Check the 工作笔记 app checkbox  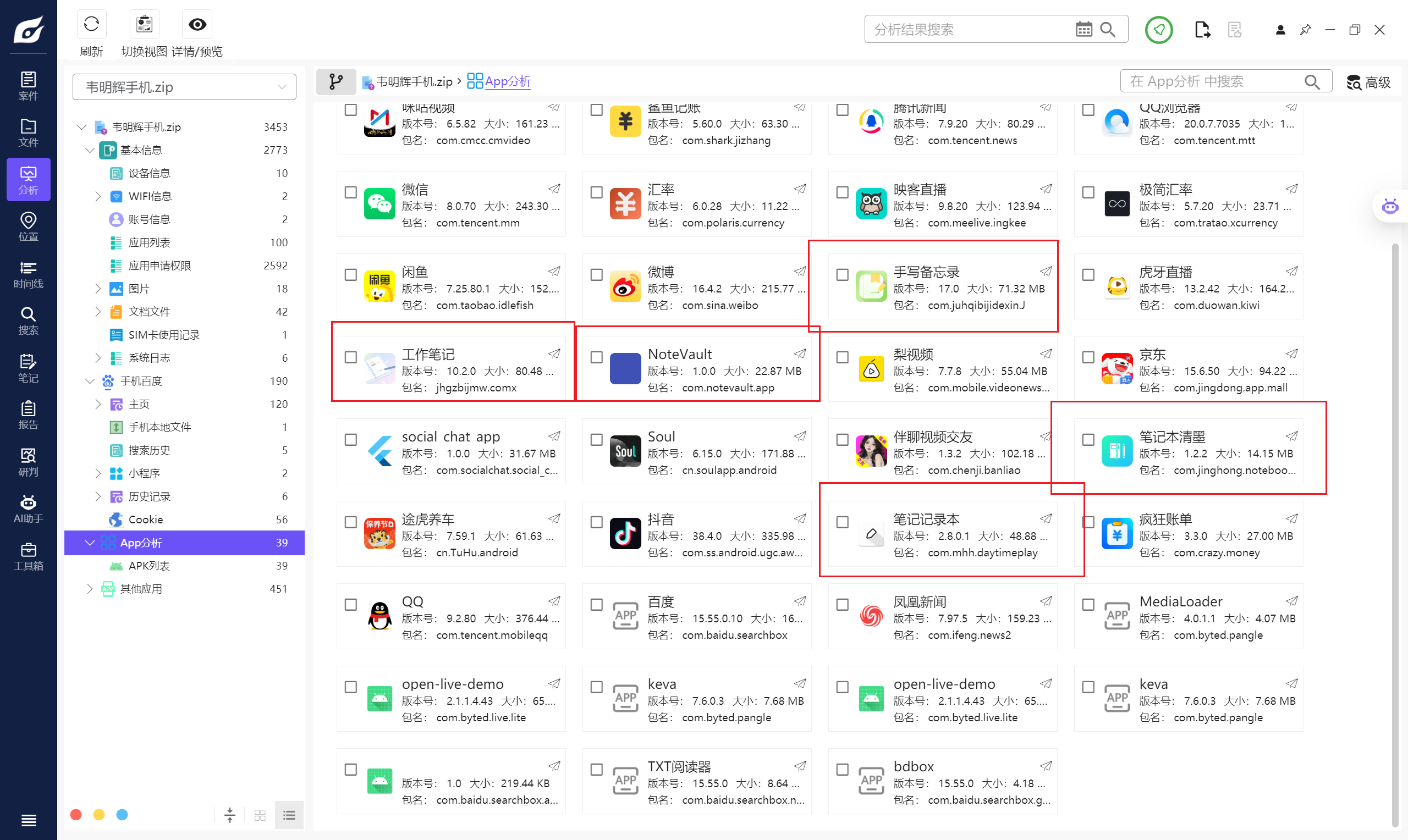pos(350,357)
